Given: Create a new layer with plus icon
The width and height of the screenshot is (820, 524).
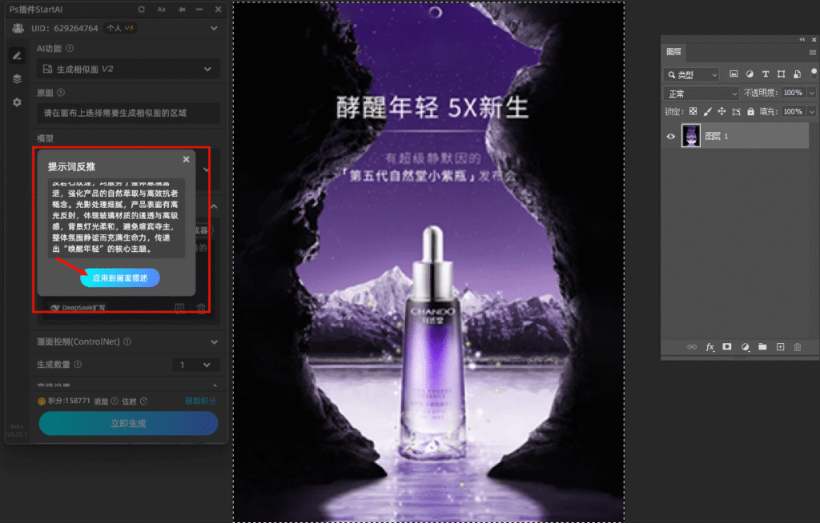Looking at the screenshot, I should [x=780, y=347].
